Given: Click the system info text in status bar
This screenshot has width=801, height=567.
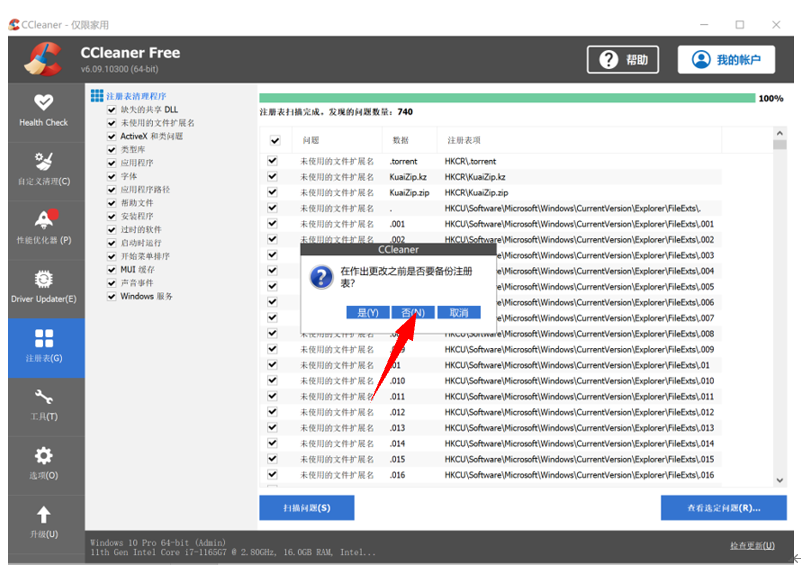Looking at the screenshot, I should (x=233, y=548).
